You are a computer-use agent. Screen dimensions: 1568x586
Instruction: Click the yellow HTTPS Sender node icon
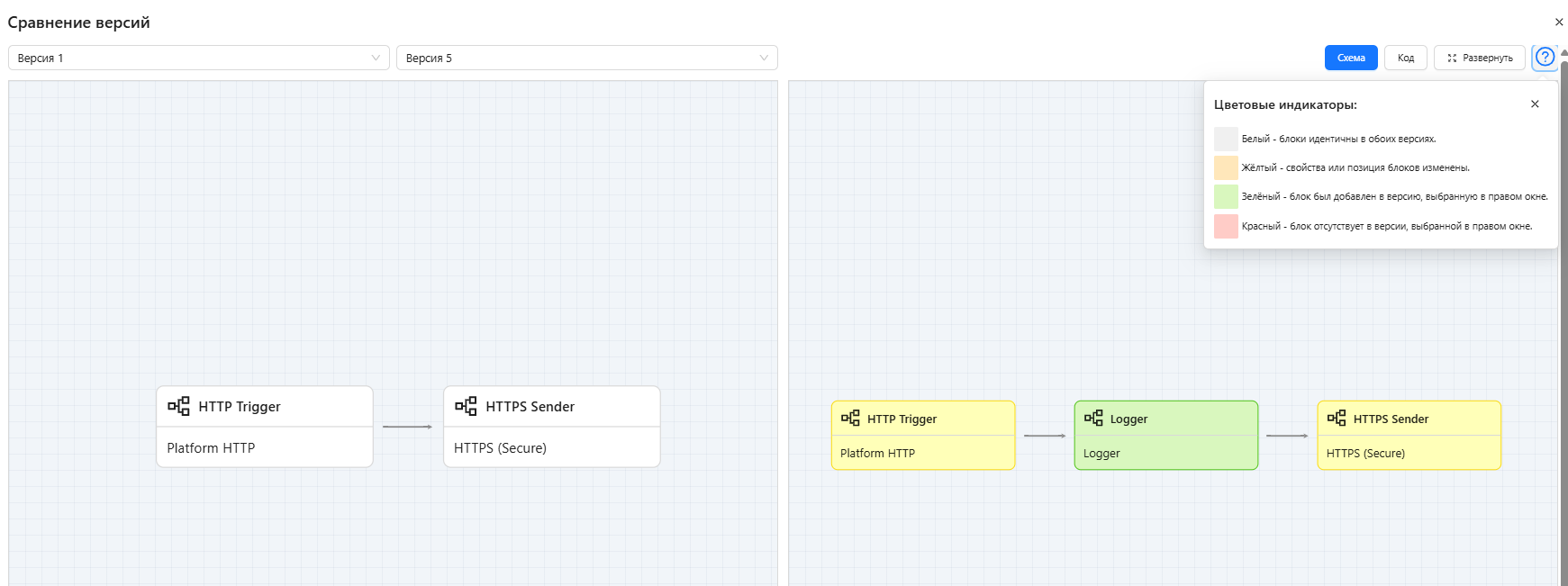coord(1337,419)
